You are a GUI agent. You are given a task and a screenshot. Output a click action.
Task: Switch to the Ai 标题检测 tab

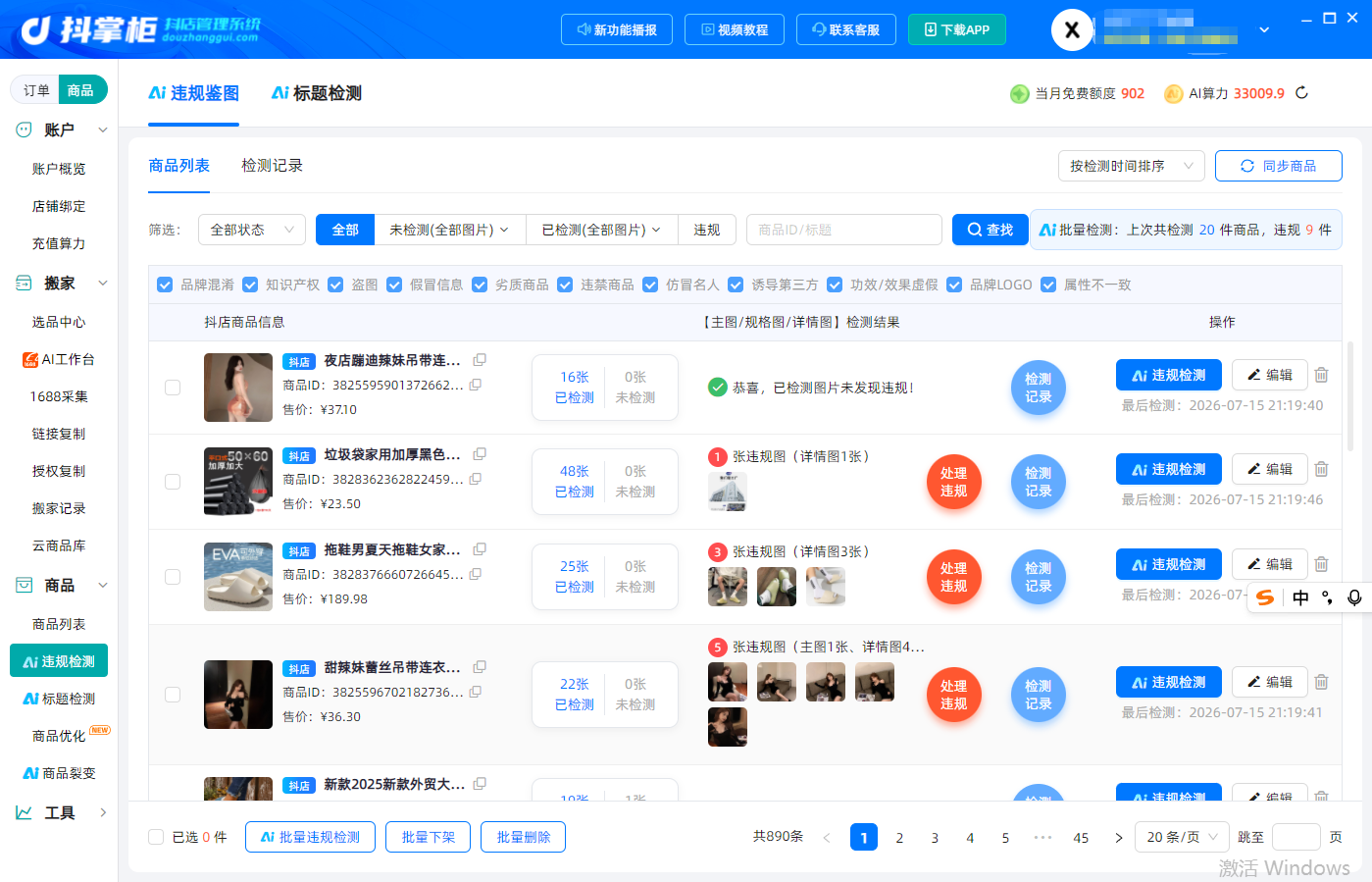point(317,93)
